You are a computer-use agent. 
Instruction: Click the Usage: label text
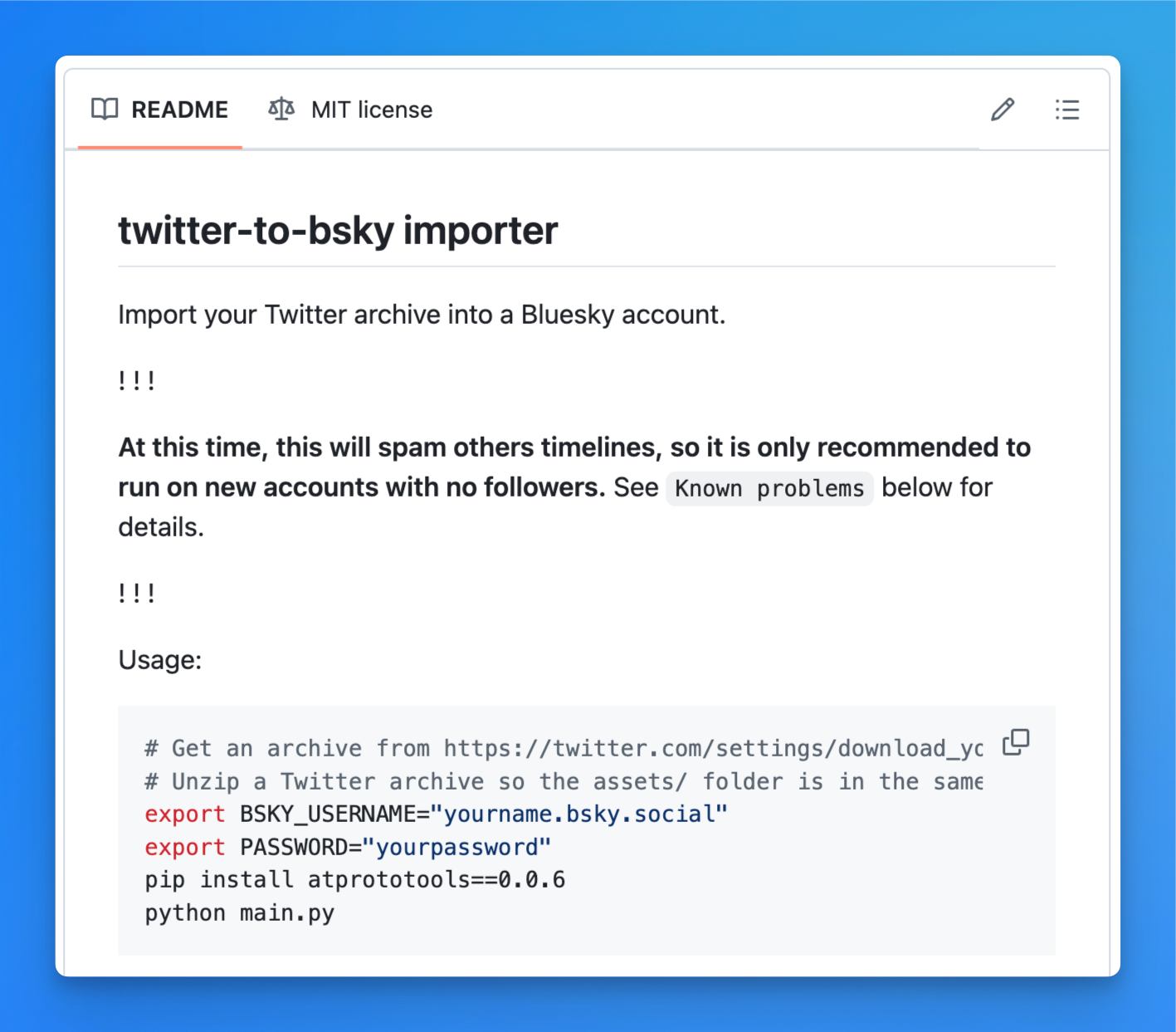coord(160,659)
